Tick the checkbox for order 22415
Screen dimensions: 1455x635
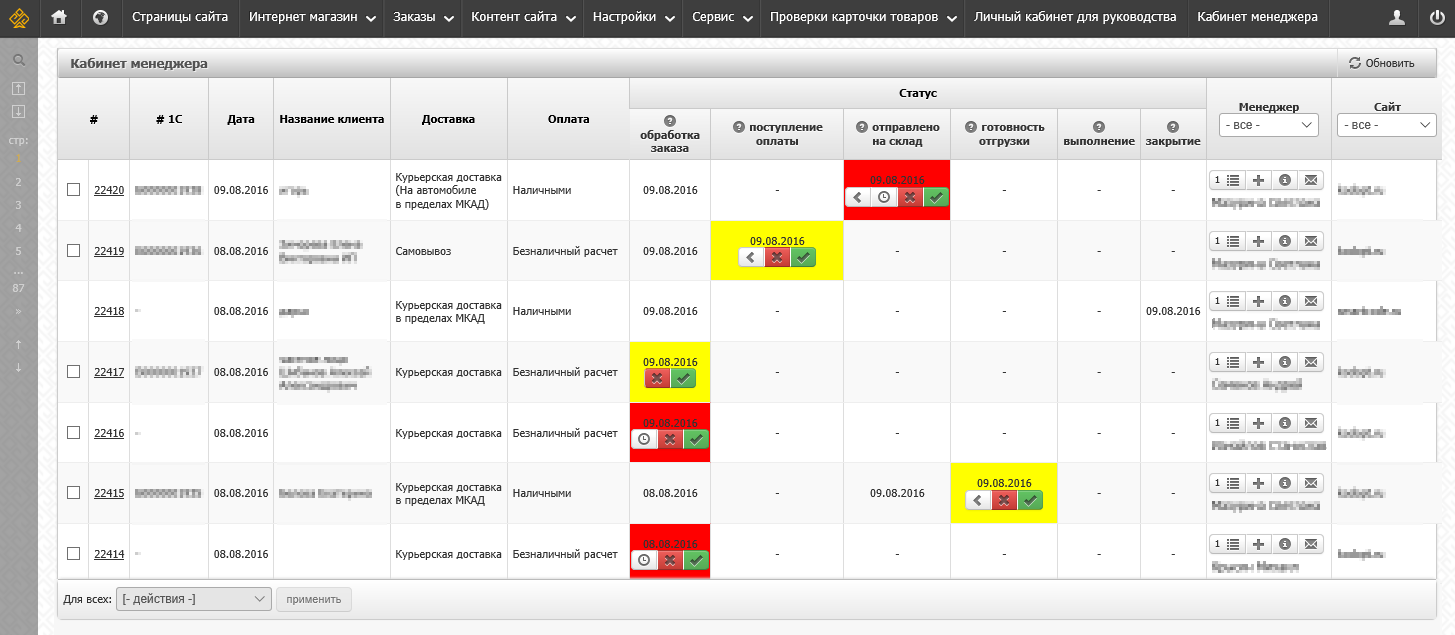click(x=73, y=492)
